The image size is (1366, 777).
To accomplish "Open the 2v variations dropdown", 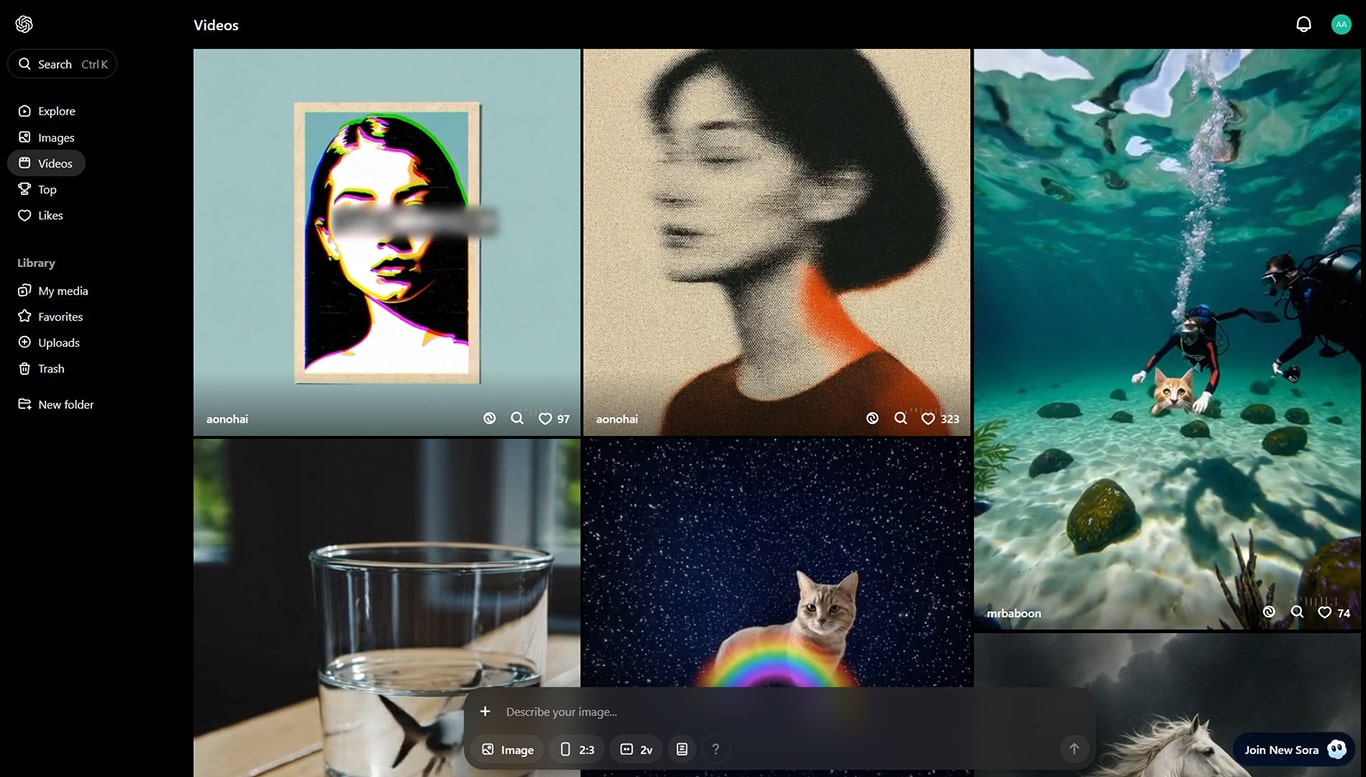I will point(636,749).
